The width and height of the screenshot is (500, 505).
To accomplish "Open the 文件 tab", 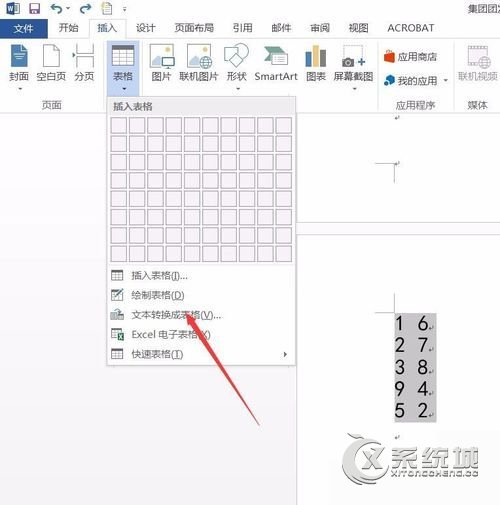I will coord(24,28).
